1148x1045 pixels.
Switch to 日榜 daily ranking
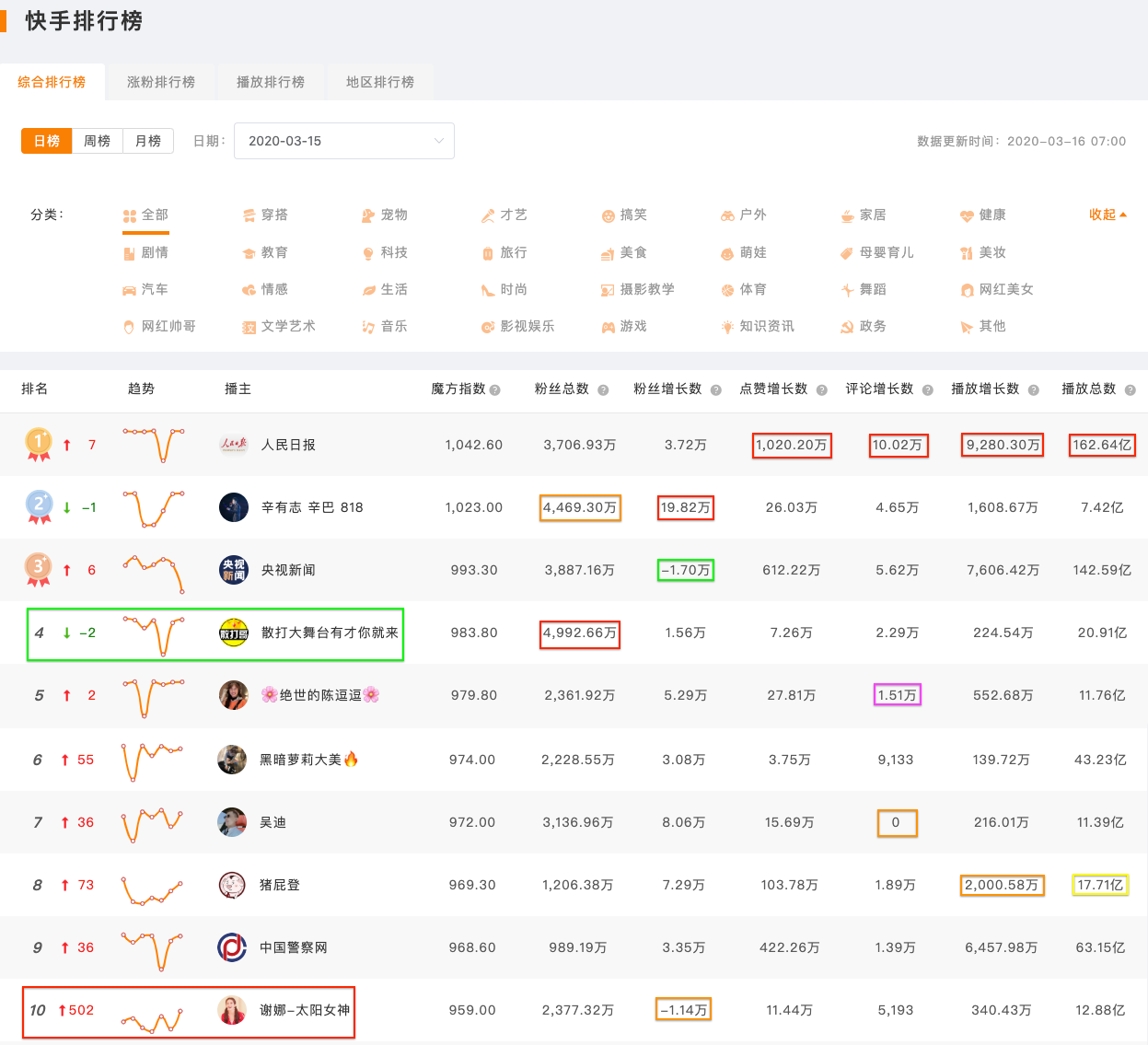pos(47,141)
